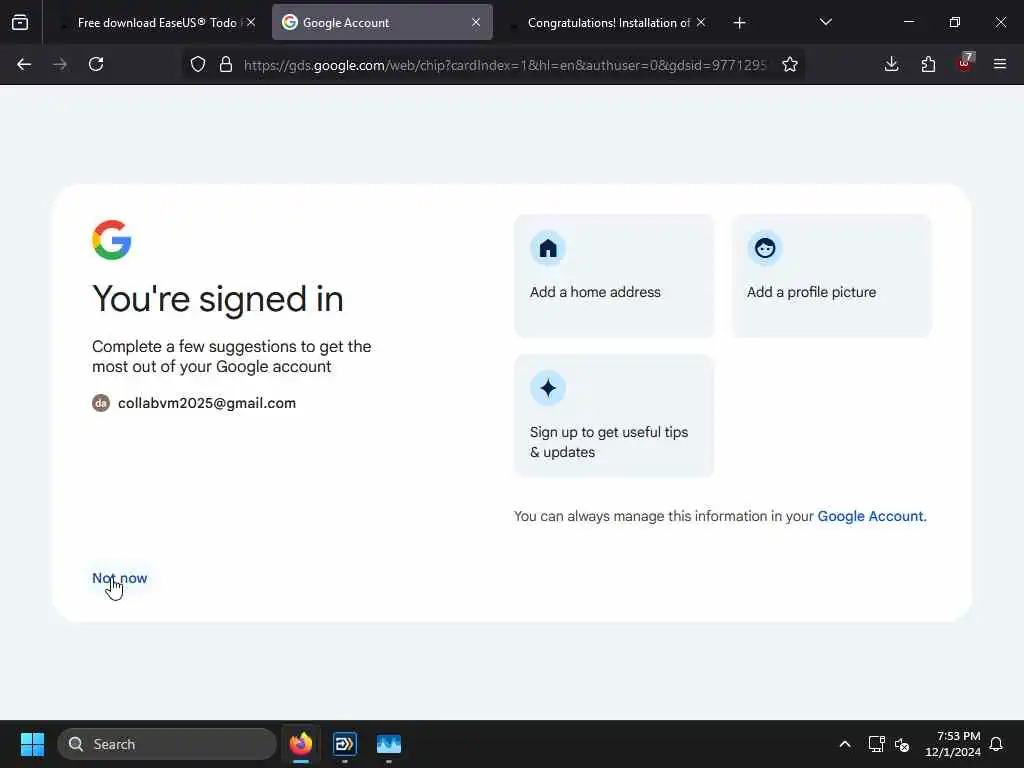
Task: Open the downloads panel
Action: (x=891, y=64)
